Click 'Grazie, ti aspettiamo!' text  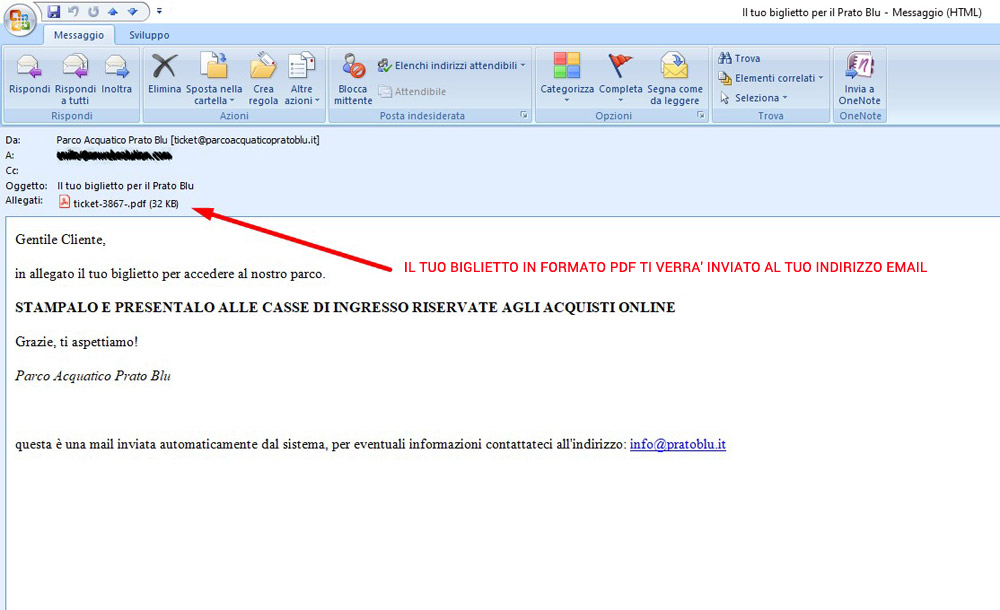point(77,342)
